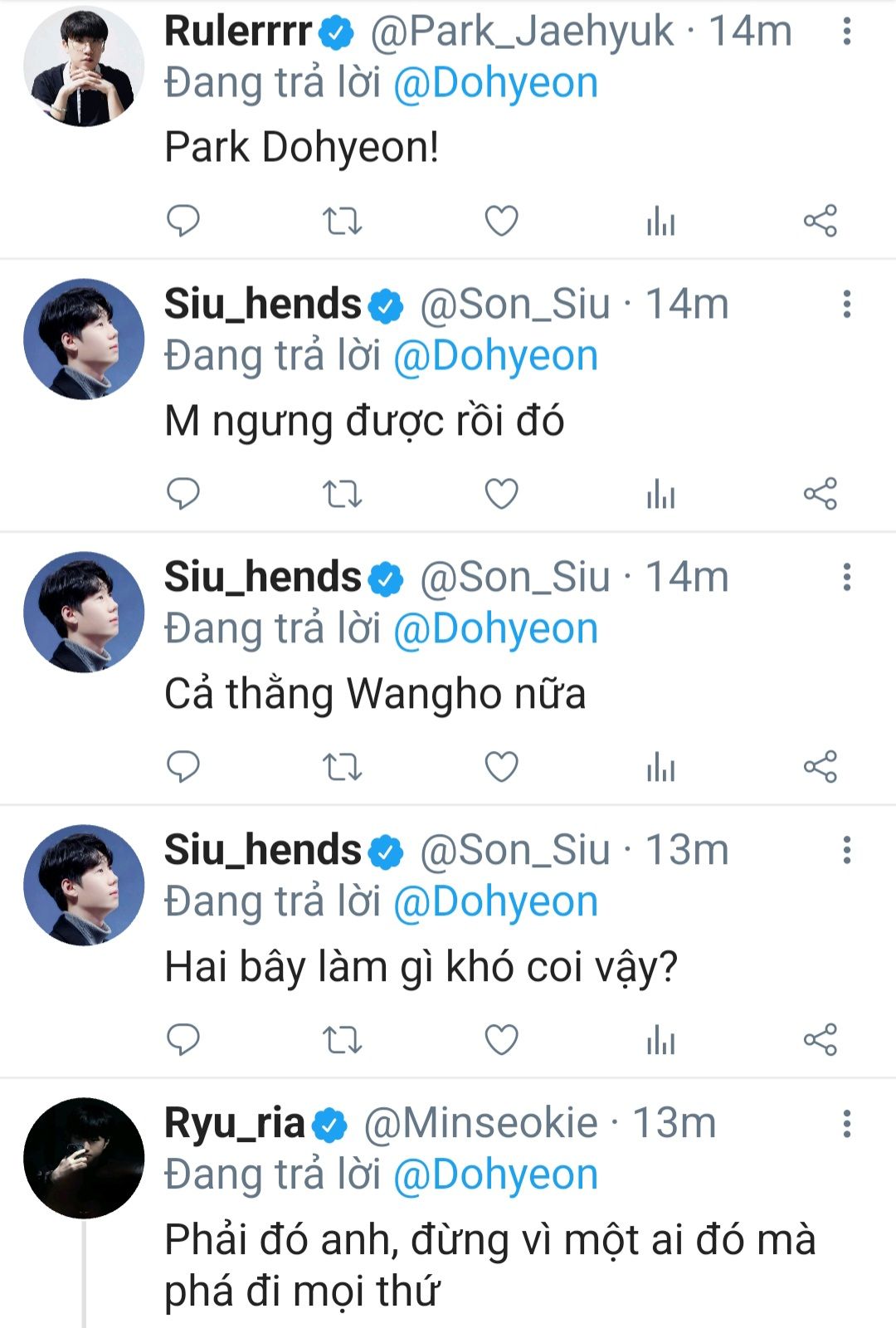Screen dimensions: 896x1328
Task: Open the Siu_hends profile name at 13m tweet
Action: tap(262, 850)
